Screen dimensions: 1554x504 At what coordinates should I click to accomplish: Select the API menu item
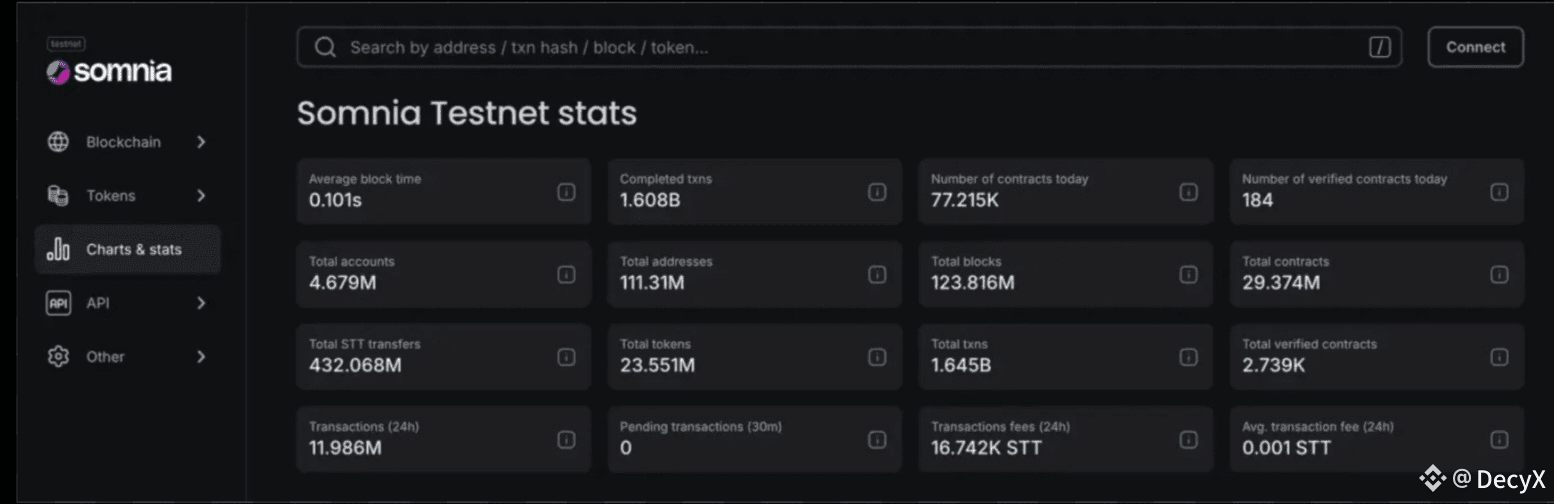pos(98,303)
